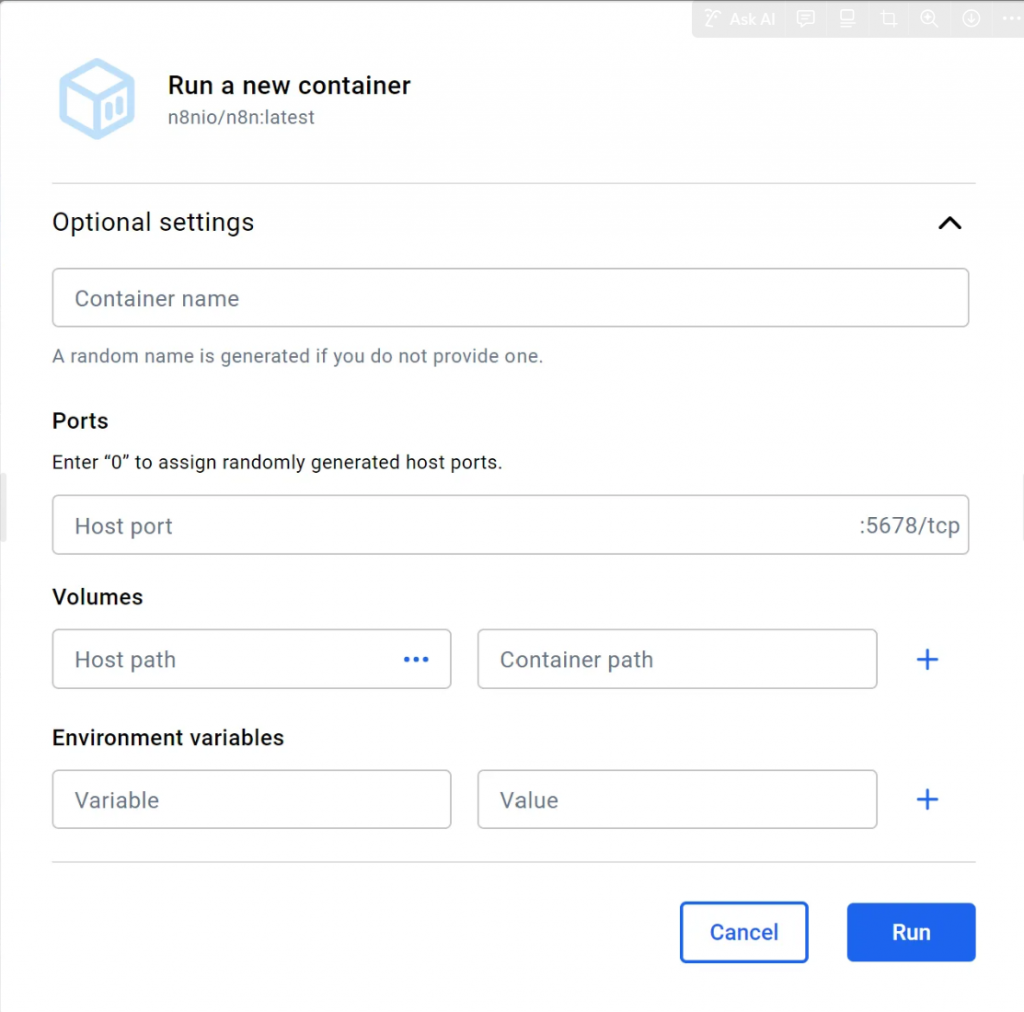Add another environment variable with plus icon
This screenshot has height=1012, width=1024.
tap(928, 800)
